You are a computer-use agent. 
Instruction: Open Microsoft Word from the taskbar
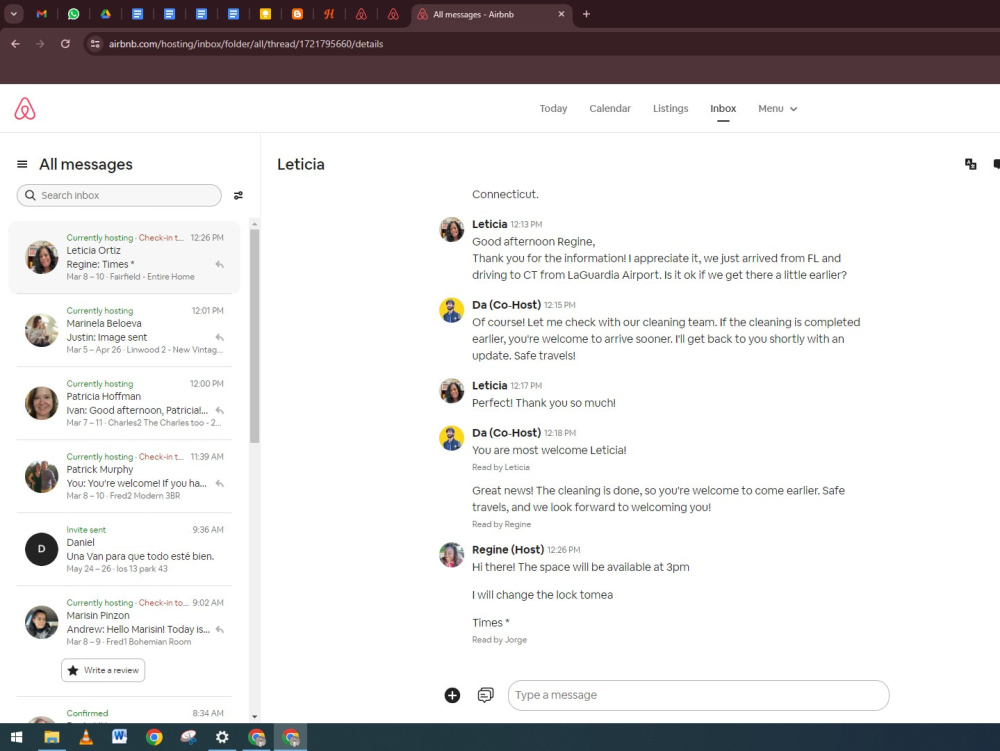coord(119,738)
